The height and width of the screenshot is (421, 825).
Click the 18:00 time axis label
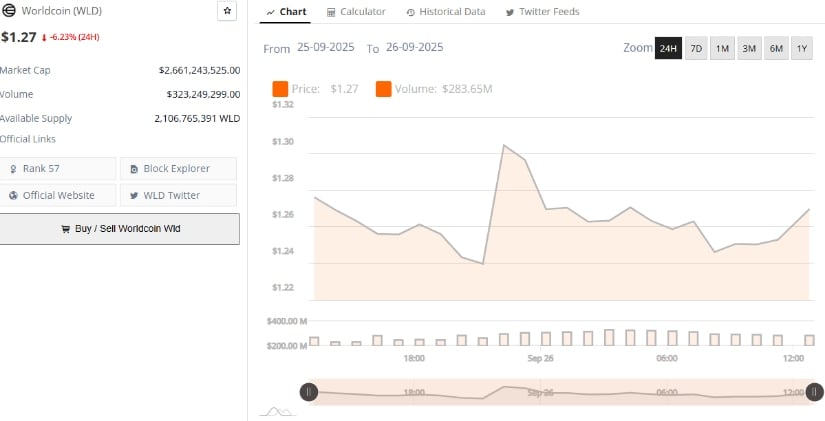[x=414, y=358]
